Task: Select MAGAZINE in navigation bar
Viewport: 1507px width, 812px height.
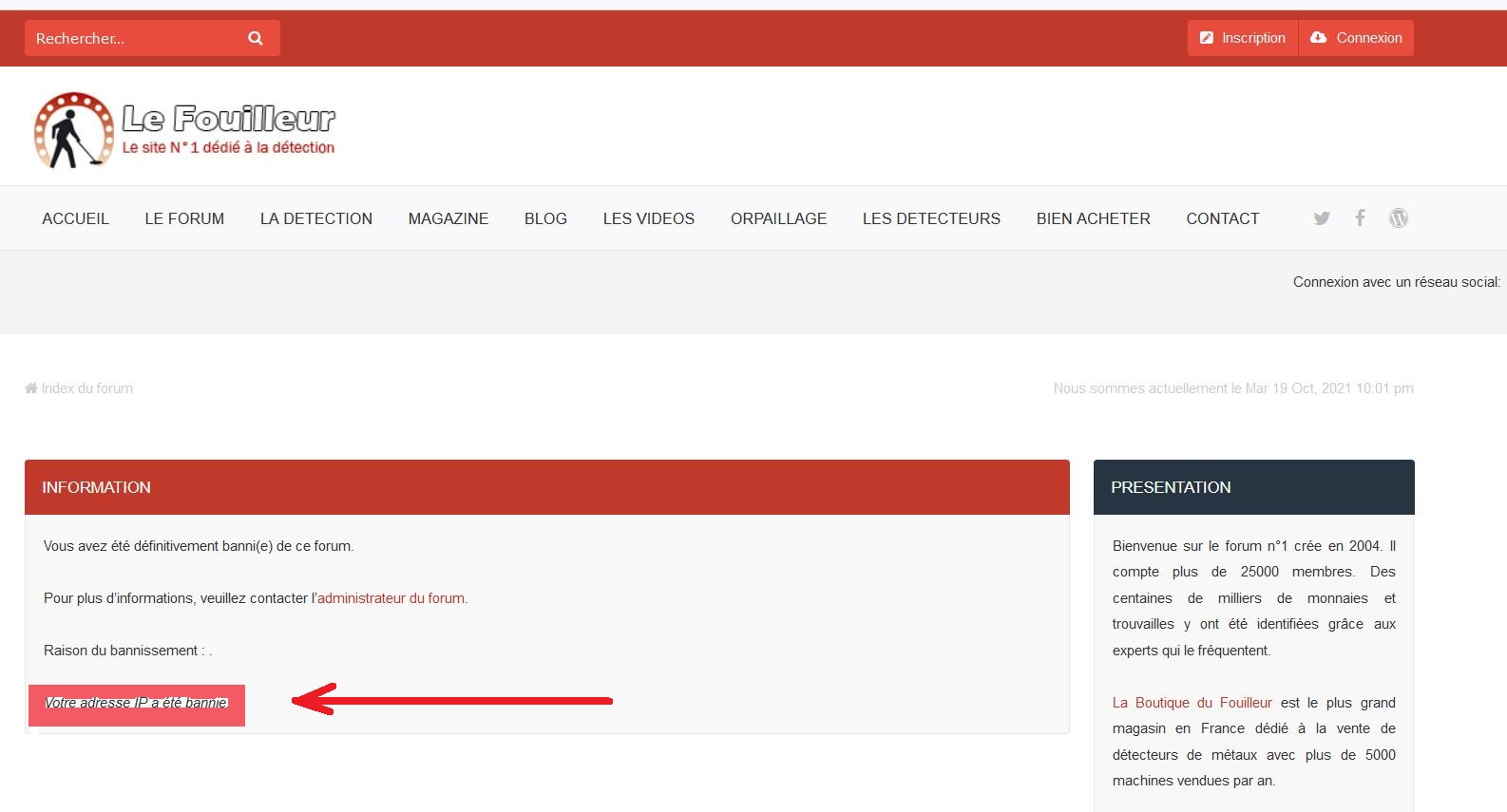Action: coord(448,218)
